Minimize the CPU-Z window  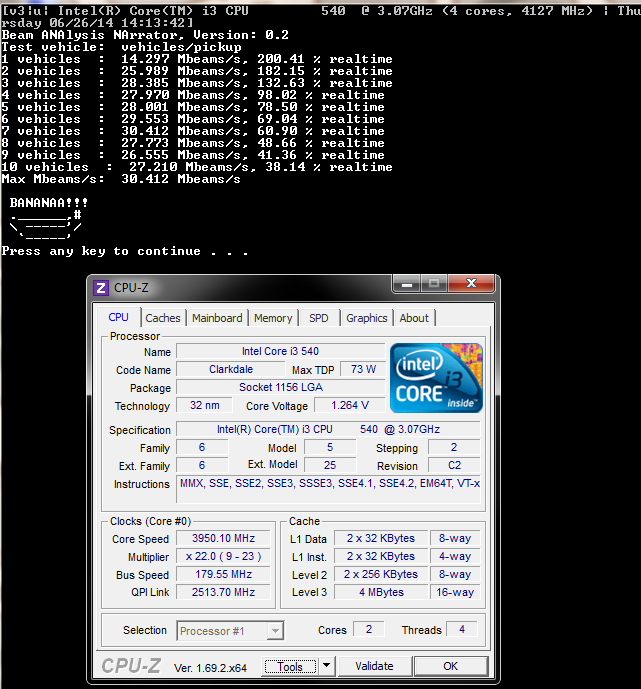pyautogui.click(x=407, y=284)
